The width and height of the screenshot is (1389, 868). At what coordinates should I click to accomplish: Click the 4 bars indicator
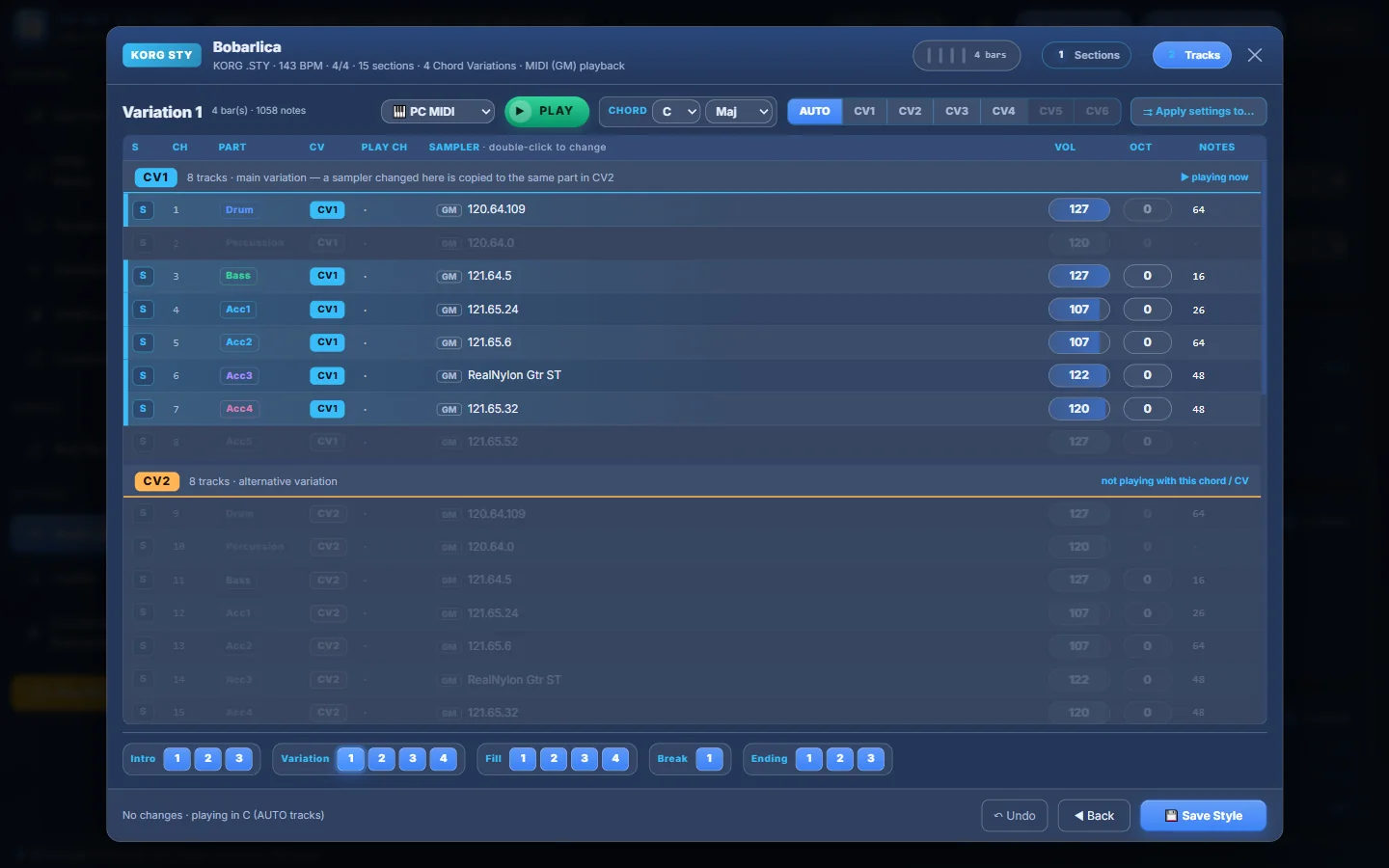click(967, 55)
